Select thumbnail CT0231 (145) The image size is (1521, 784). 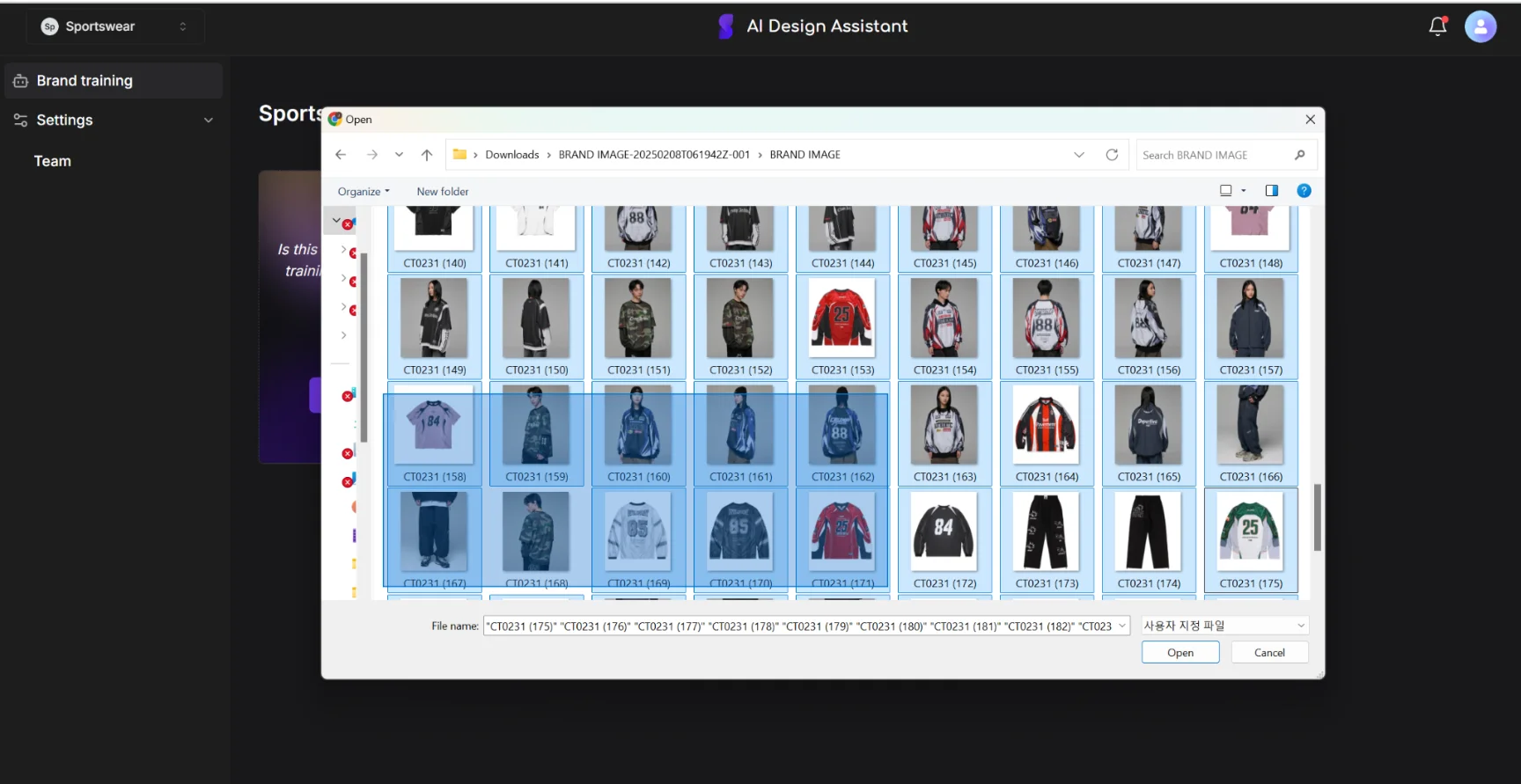945,238
